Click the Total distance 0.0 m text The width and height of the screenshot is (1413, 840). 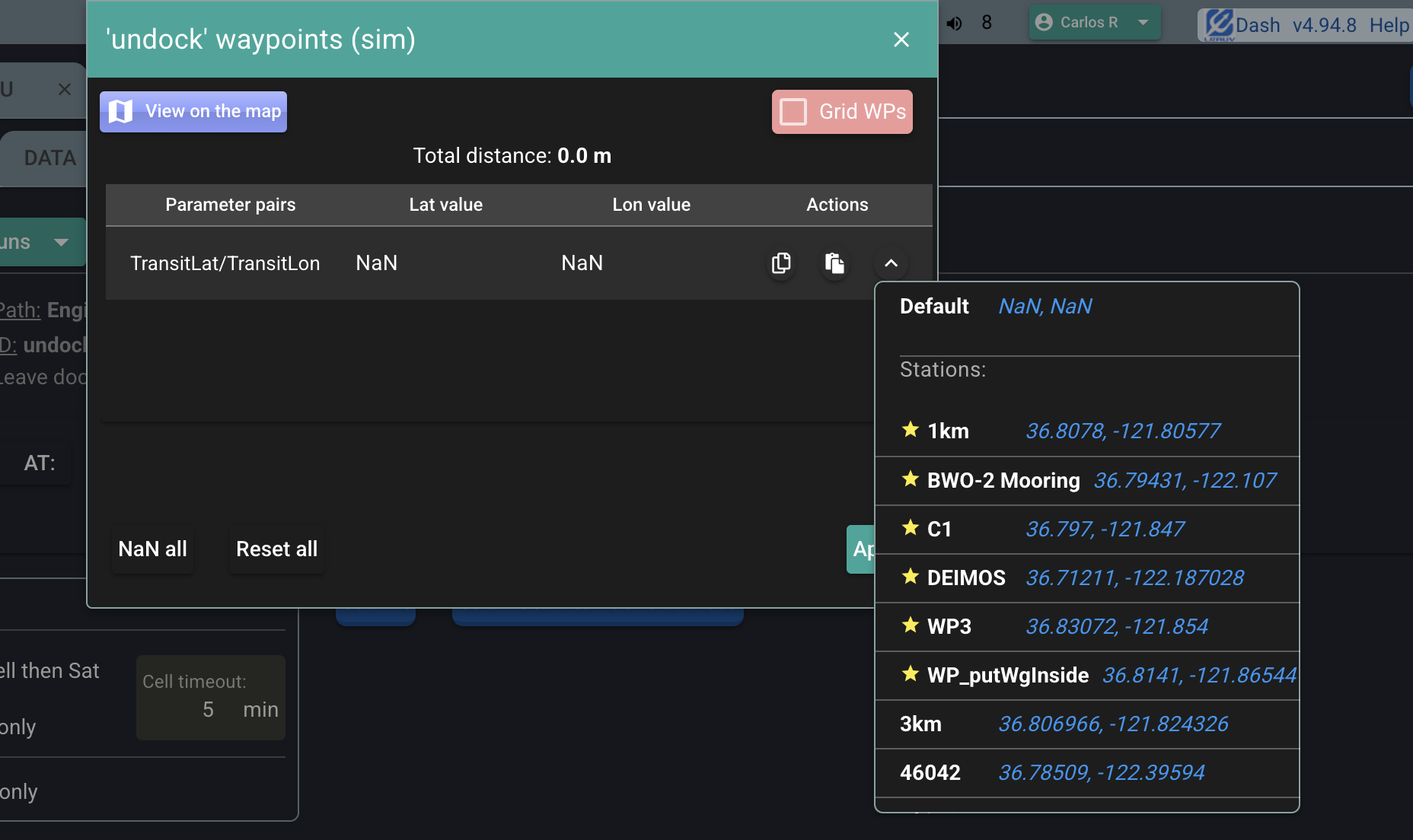click(512, 156)
